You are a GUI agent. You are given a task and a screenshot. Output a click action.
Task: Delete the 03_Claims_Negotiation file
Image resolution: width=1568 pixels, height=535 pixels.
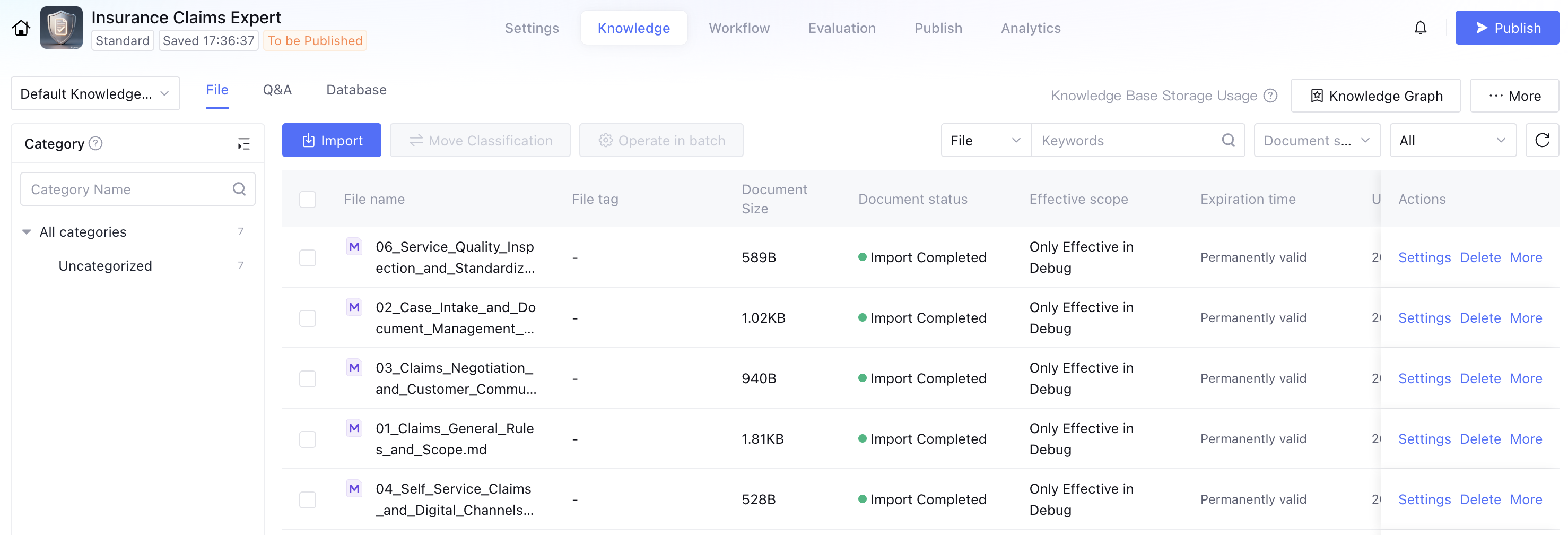(x=1480, y=378)
